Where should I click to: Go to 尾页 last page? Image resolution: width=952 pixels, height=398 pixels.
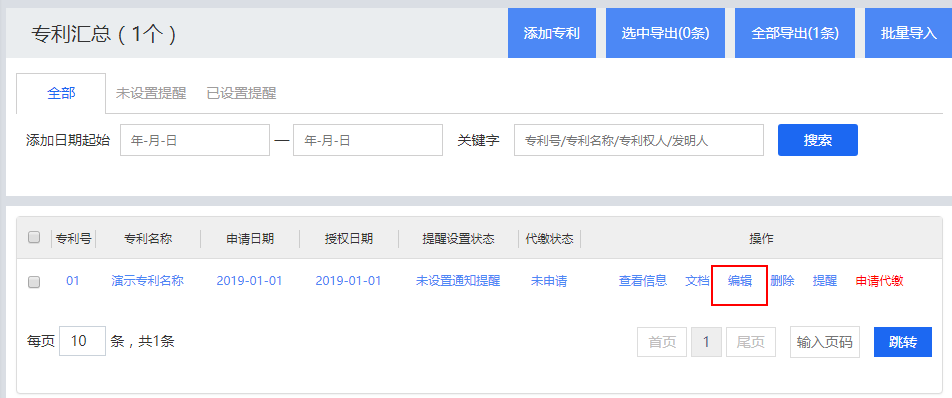751,342
